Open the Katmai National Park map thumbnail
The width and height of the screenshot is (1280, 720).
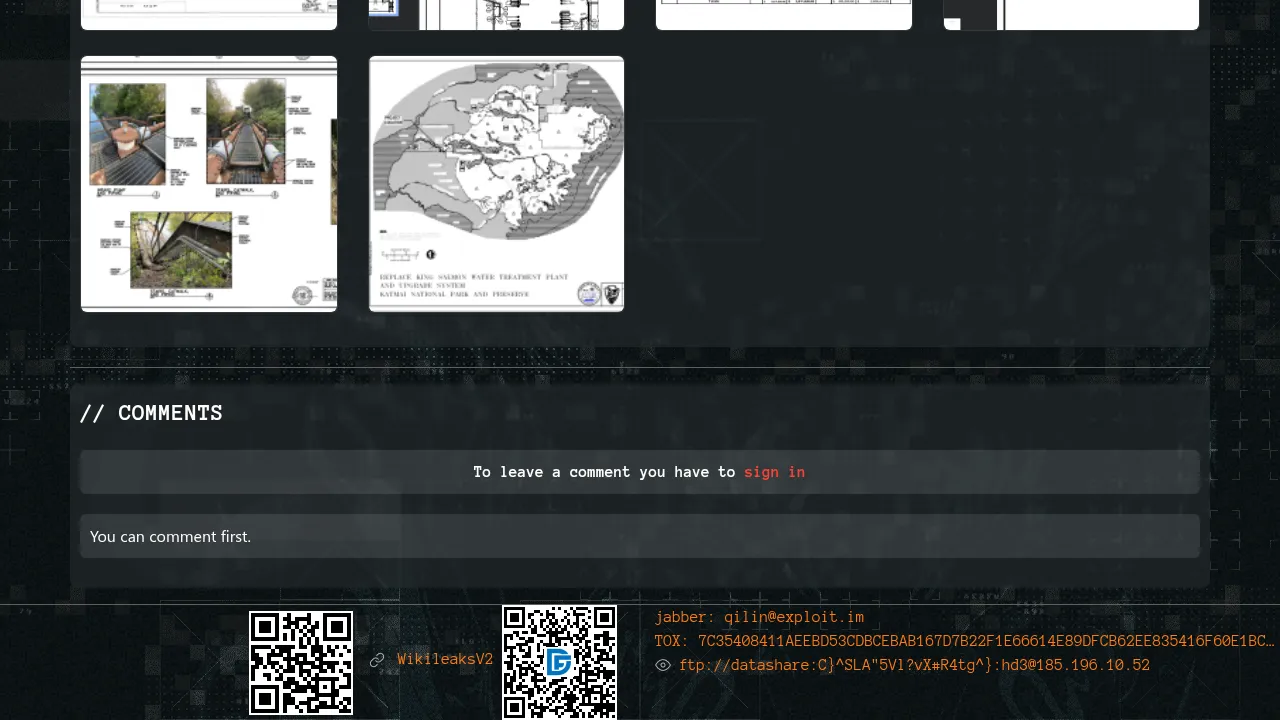[497, 184]
